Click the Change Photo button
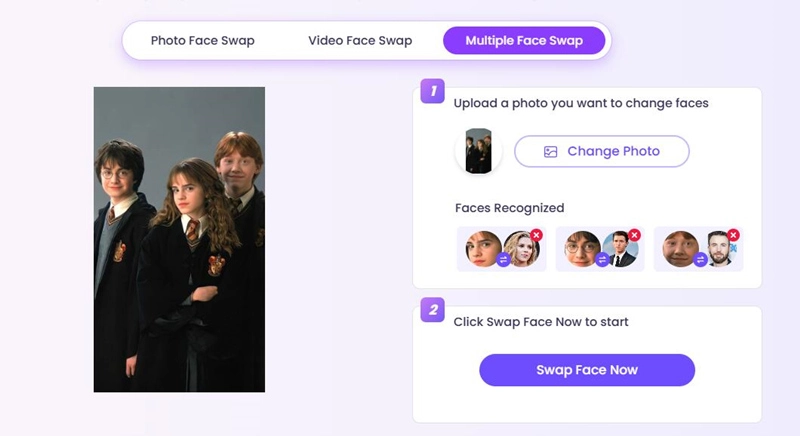 coord(601,152)
